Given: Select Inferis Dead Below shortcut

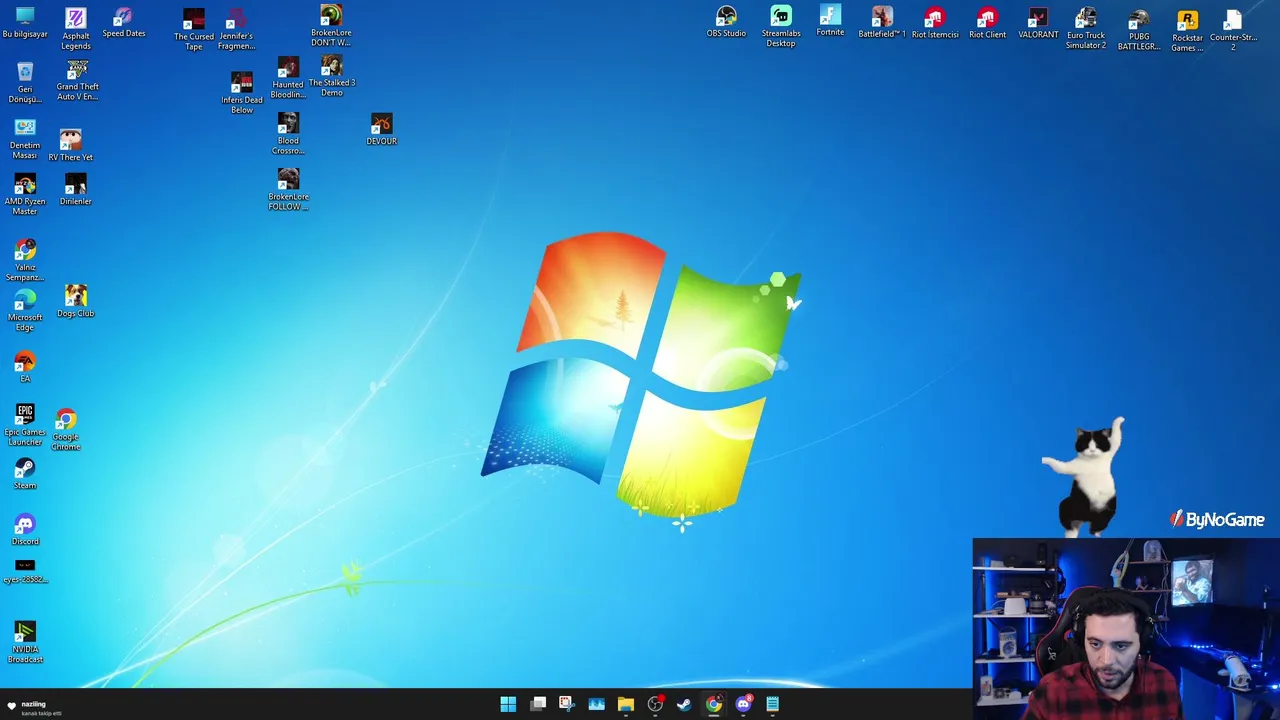Looking at the screenshot, I should click(242, 93).
